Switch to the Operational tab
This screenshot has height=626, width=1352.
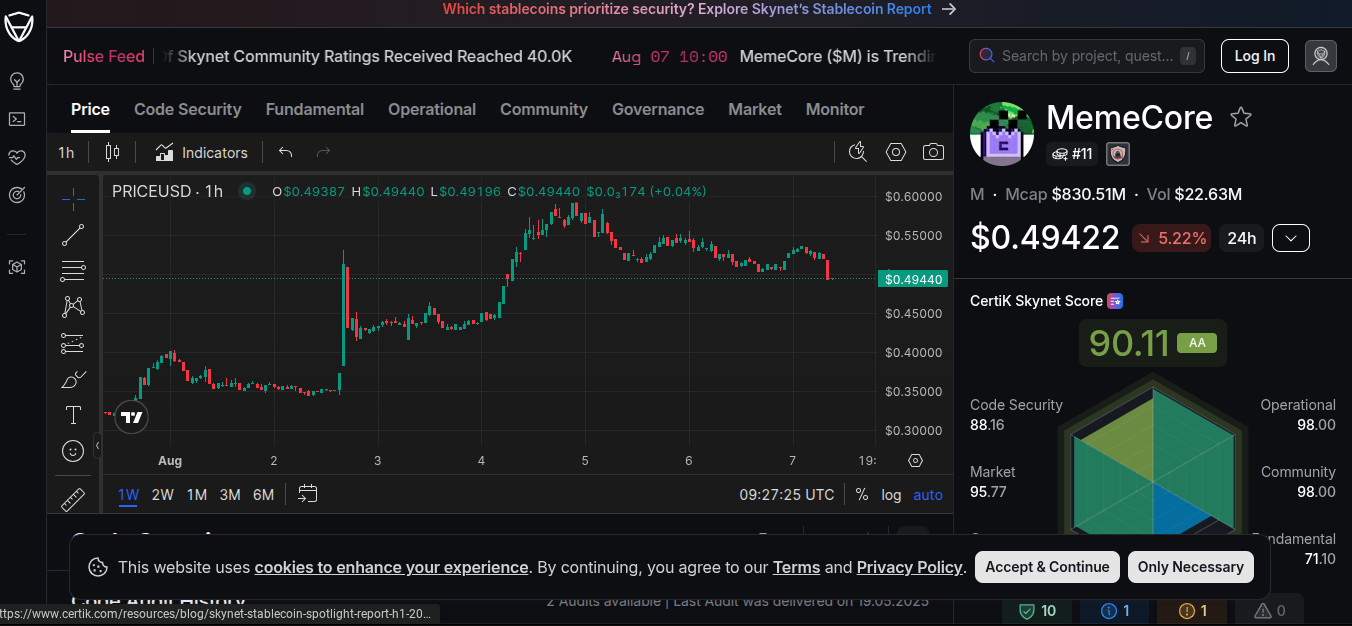click(x=432, y=109)
